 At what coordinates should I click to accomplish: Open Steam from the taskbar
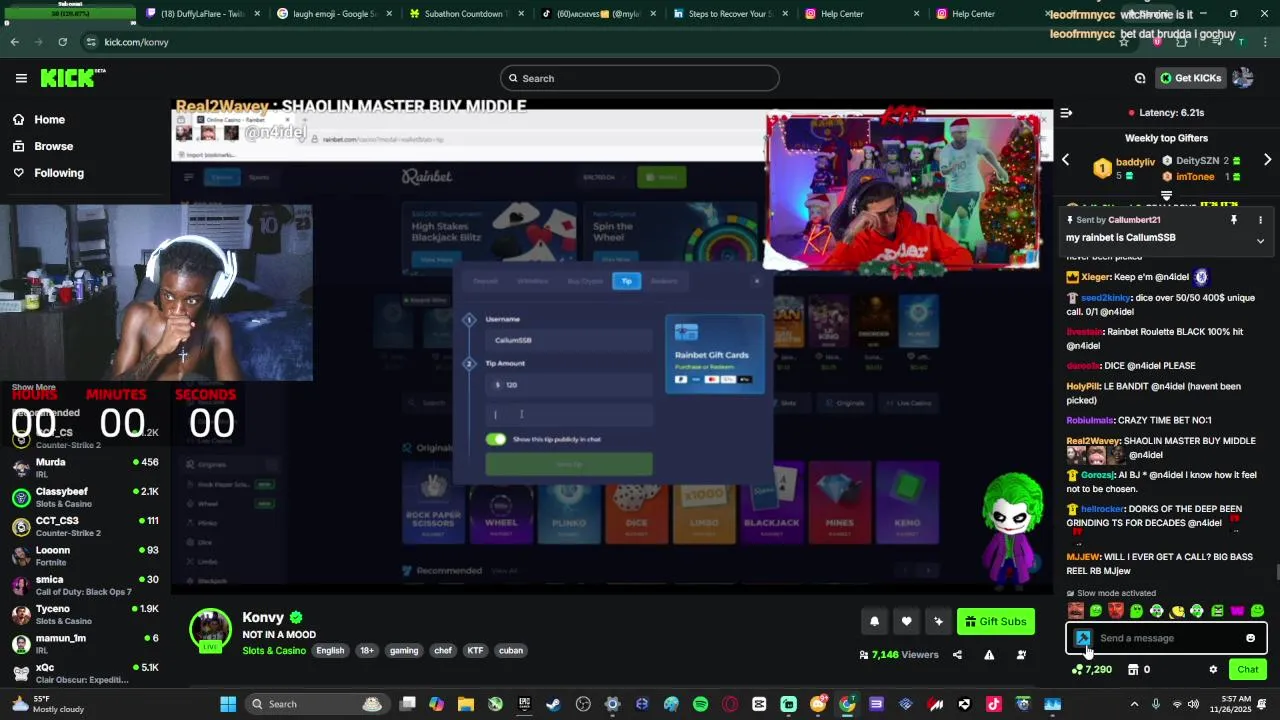(553, 704)
